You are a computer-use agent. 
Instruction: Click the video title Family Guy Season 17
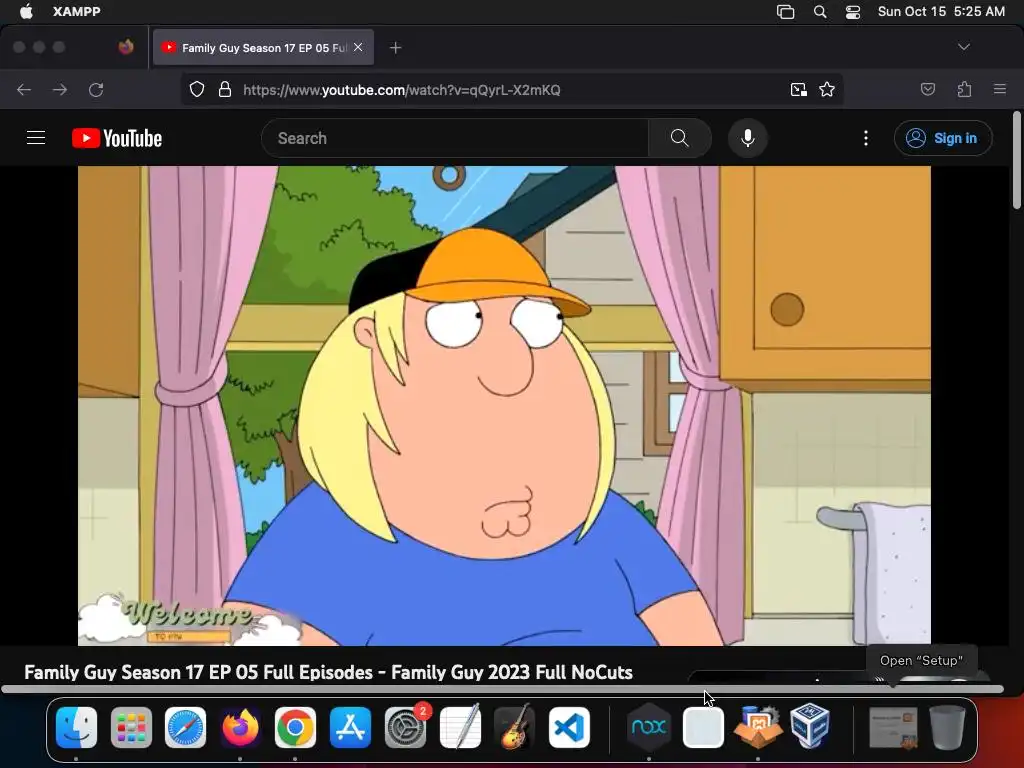(328, 672)
